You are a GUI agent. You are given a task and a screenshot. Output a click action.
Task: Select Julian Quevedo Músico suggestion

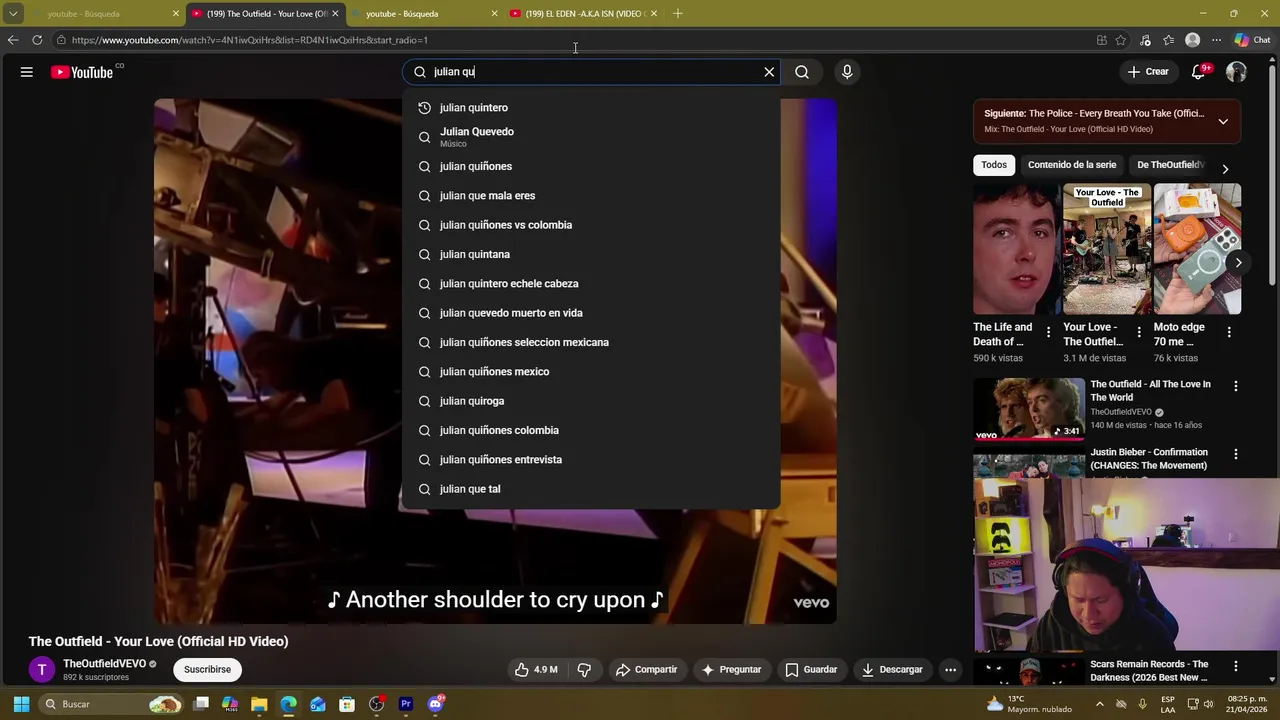[x=591, y=137]
